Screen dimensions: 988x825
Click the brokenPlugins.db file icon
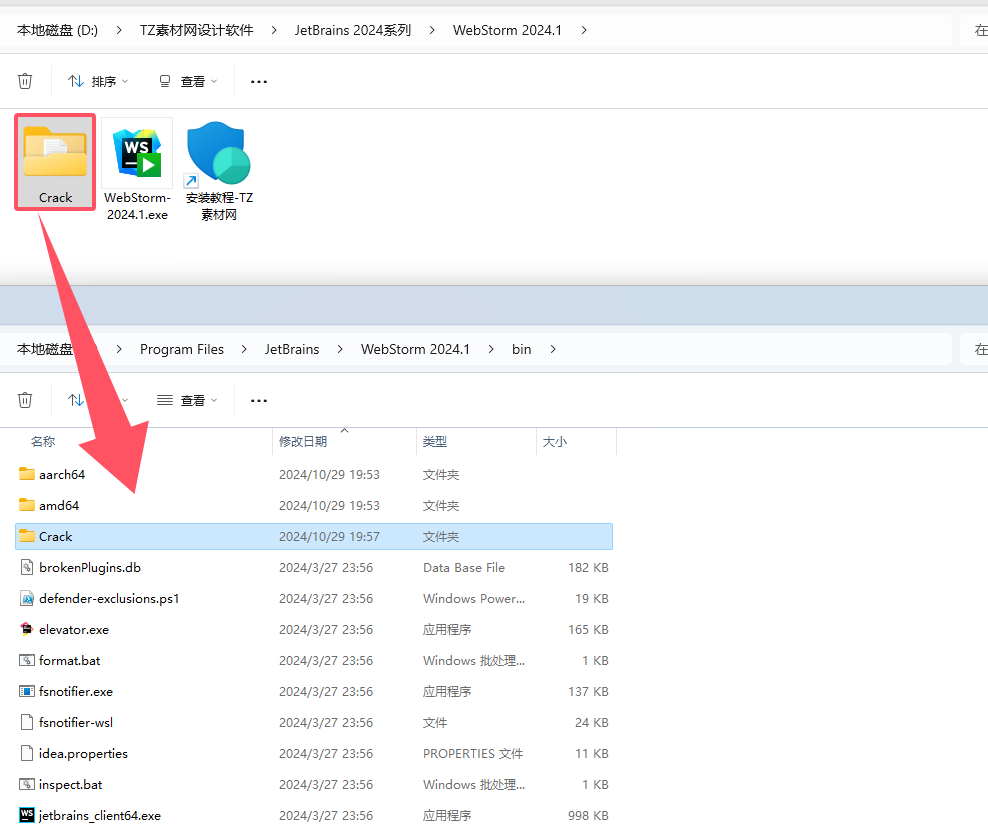click(26, 567)
